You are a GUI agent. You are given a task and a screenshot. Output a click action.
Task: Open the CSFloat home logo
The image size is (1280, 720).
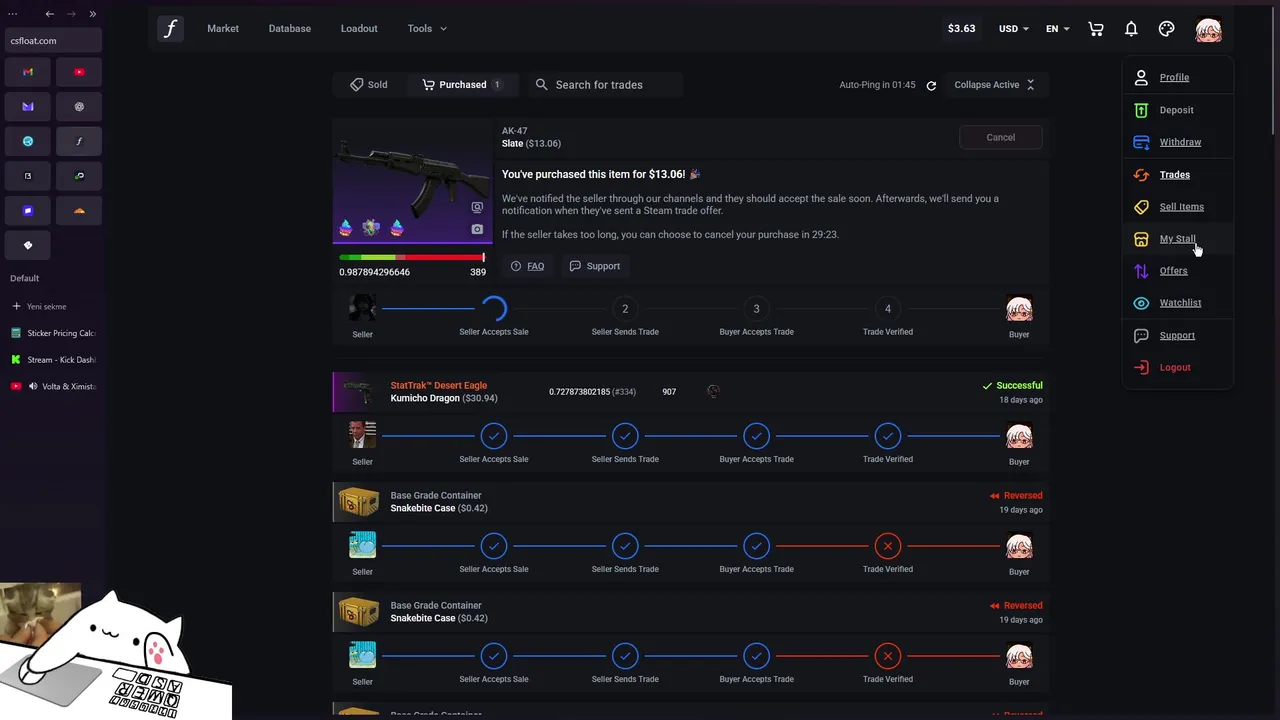tap(170, 29)
